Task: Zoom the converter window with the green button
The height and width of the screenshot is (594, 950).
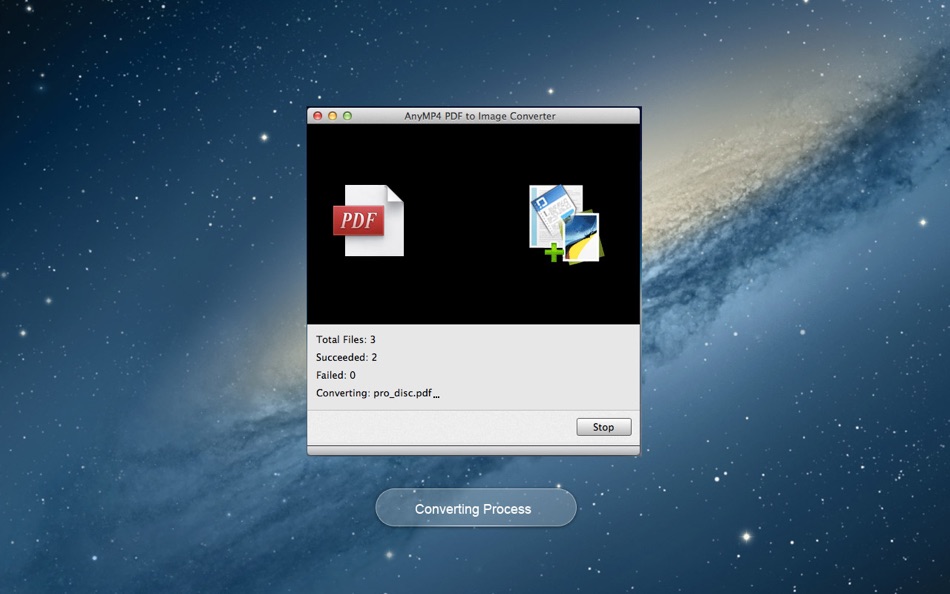Action: [x=347, y=116]
